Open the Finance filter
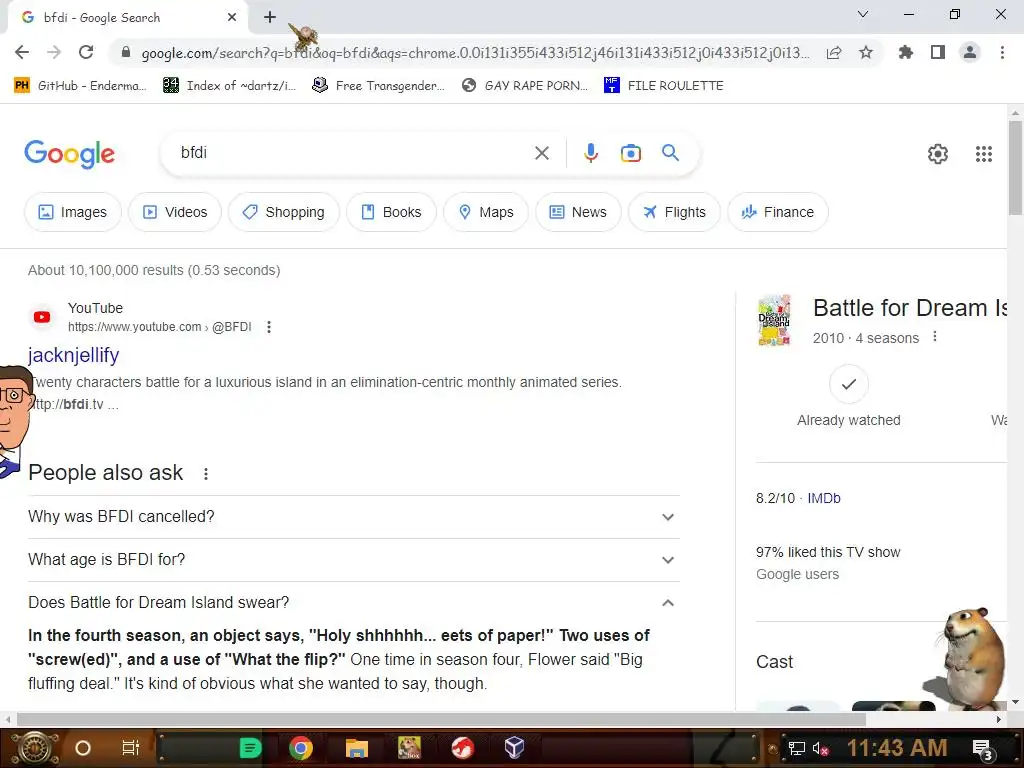This screenshot has width=1024, height=768. point(778,212)
